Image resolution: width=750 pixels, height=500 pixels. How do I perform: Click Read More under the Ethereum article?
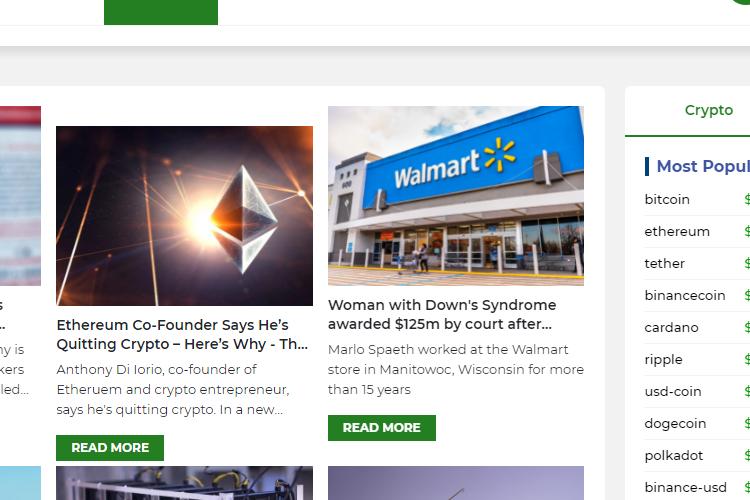point(110,448)
